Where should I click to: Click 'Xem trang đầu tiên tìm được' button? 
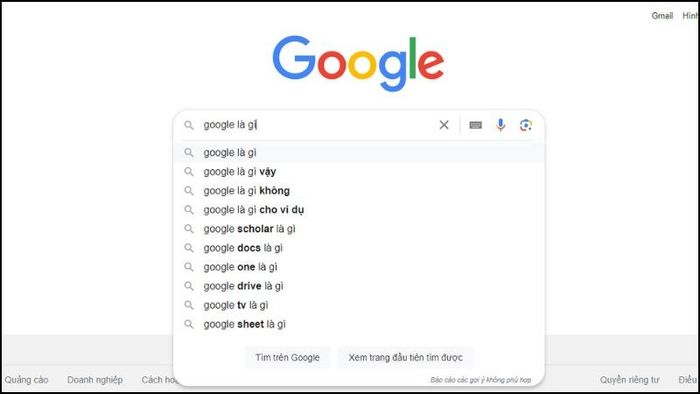[x=405, y=357]
